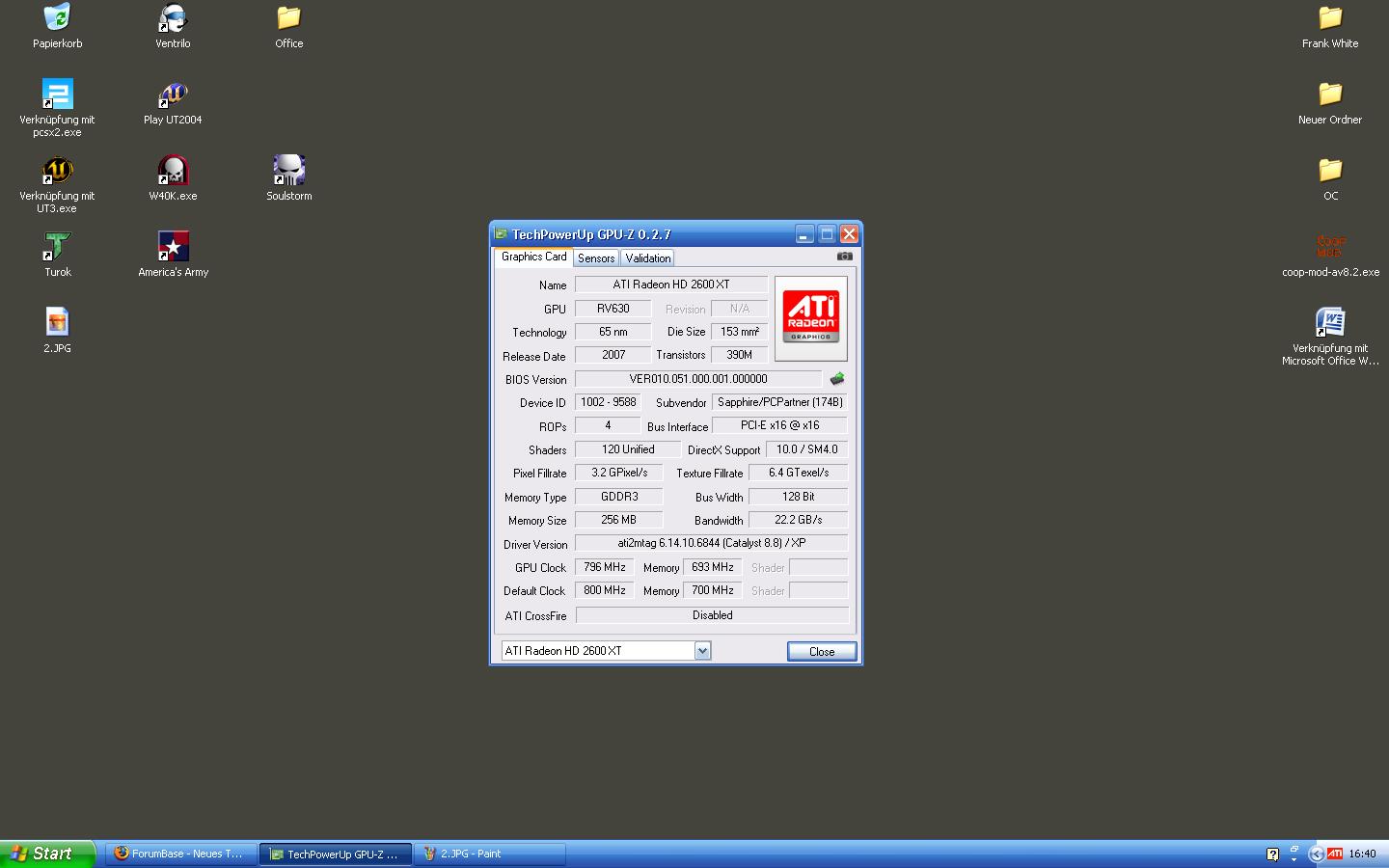Click the GPU Clock value 796 MHz
1389x868 pixels.
605,567
